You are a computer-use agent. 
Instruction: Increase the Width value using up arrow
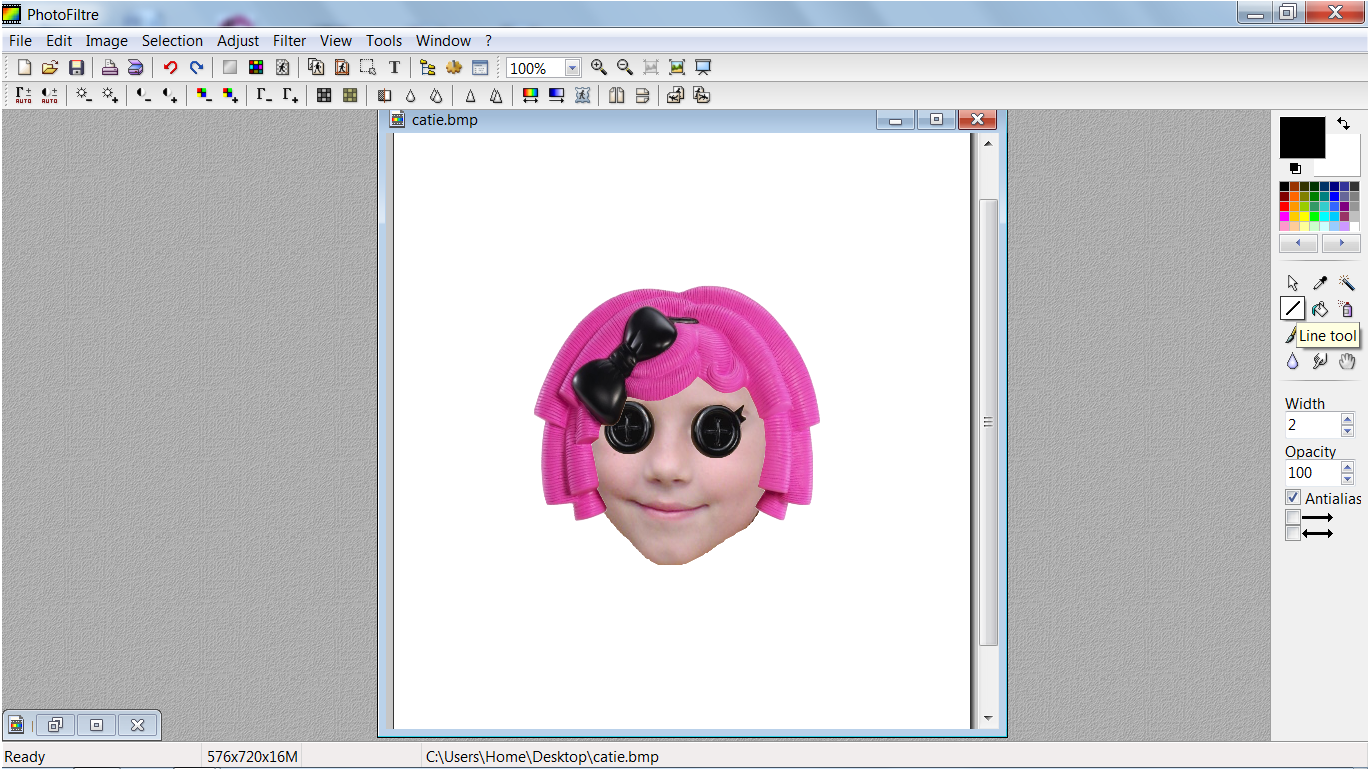1347,420
